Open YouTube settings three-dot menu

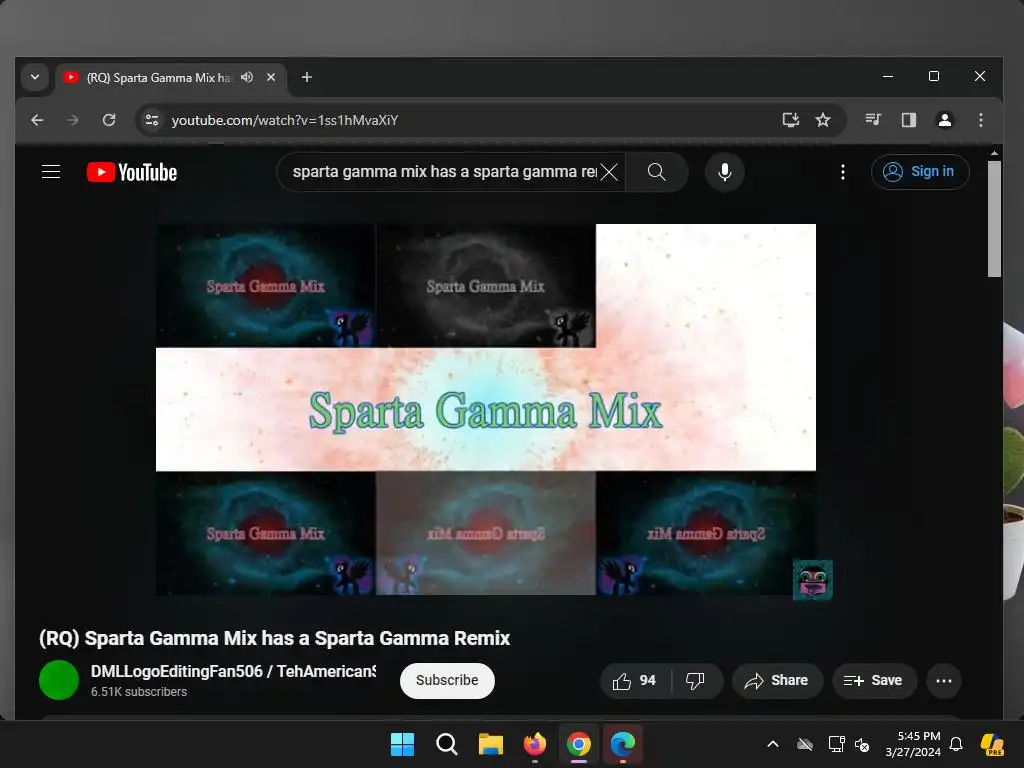coord(842,172)
